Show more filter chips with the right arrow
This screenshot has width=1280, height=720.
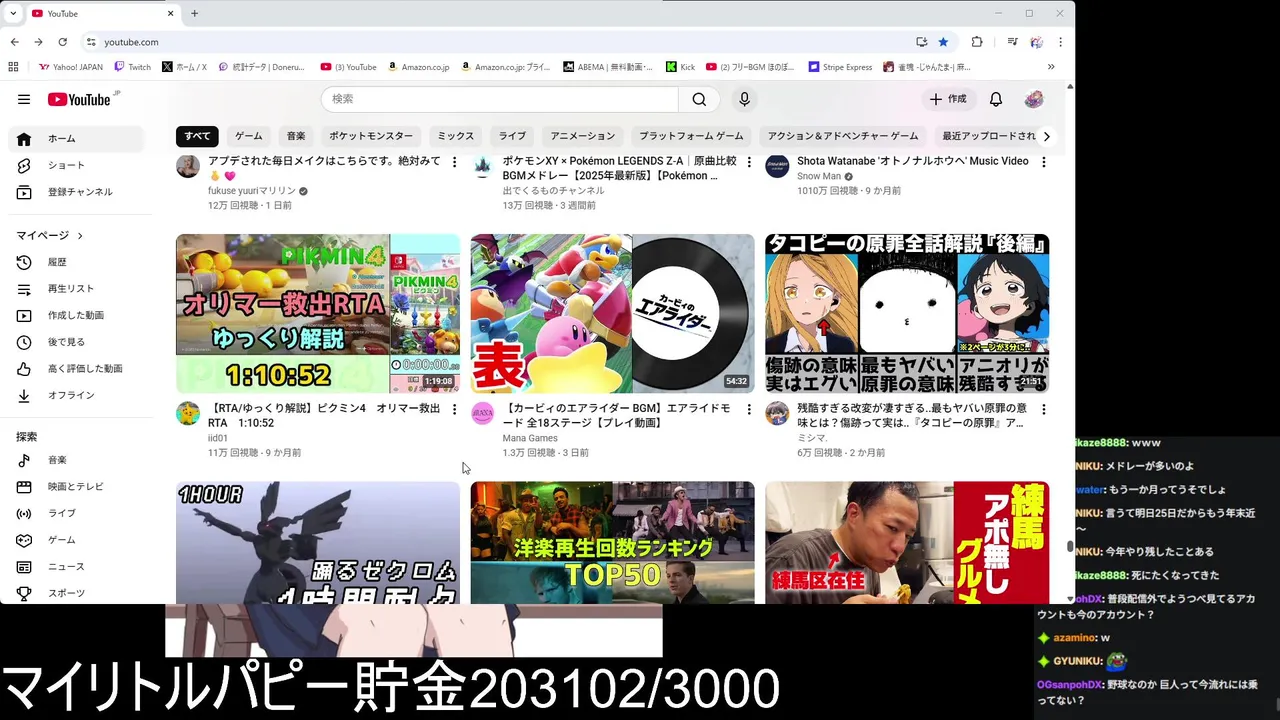coord(1046,136)
